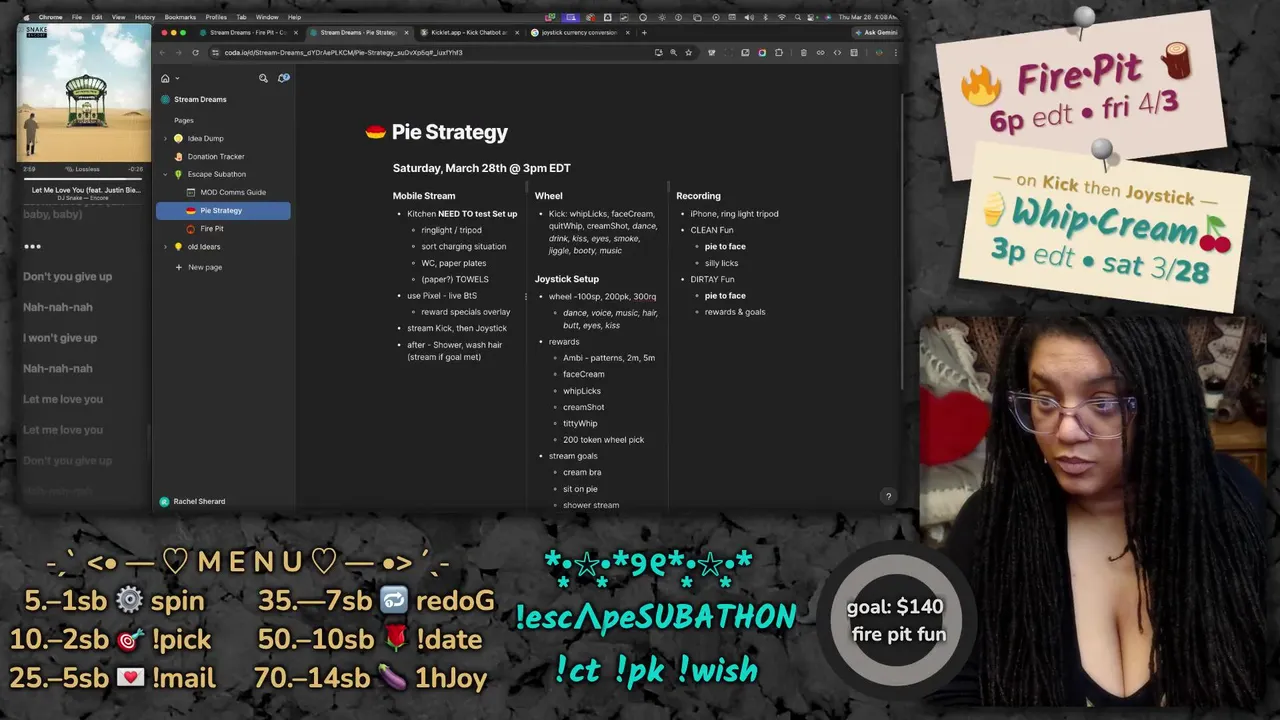Click the site info icon in address bar
This screenshot has height=720, width=1280.
(215, 52)
